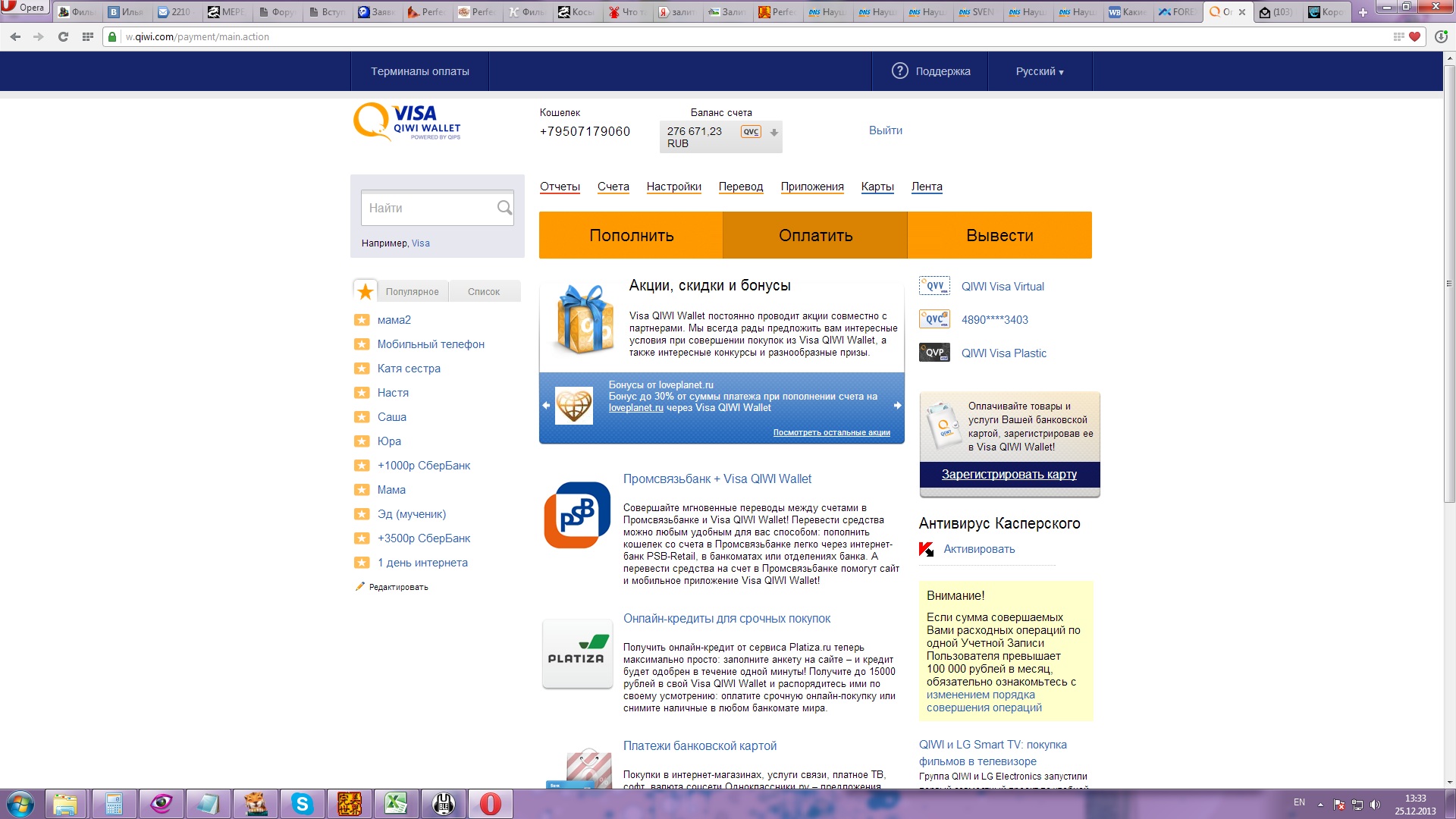Screen dimensions: 1456x819
Task: Open the Speed Dial grid icon
Action: pos(87,36)
